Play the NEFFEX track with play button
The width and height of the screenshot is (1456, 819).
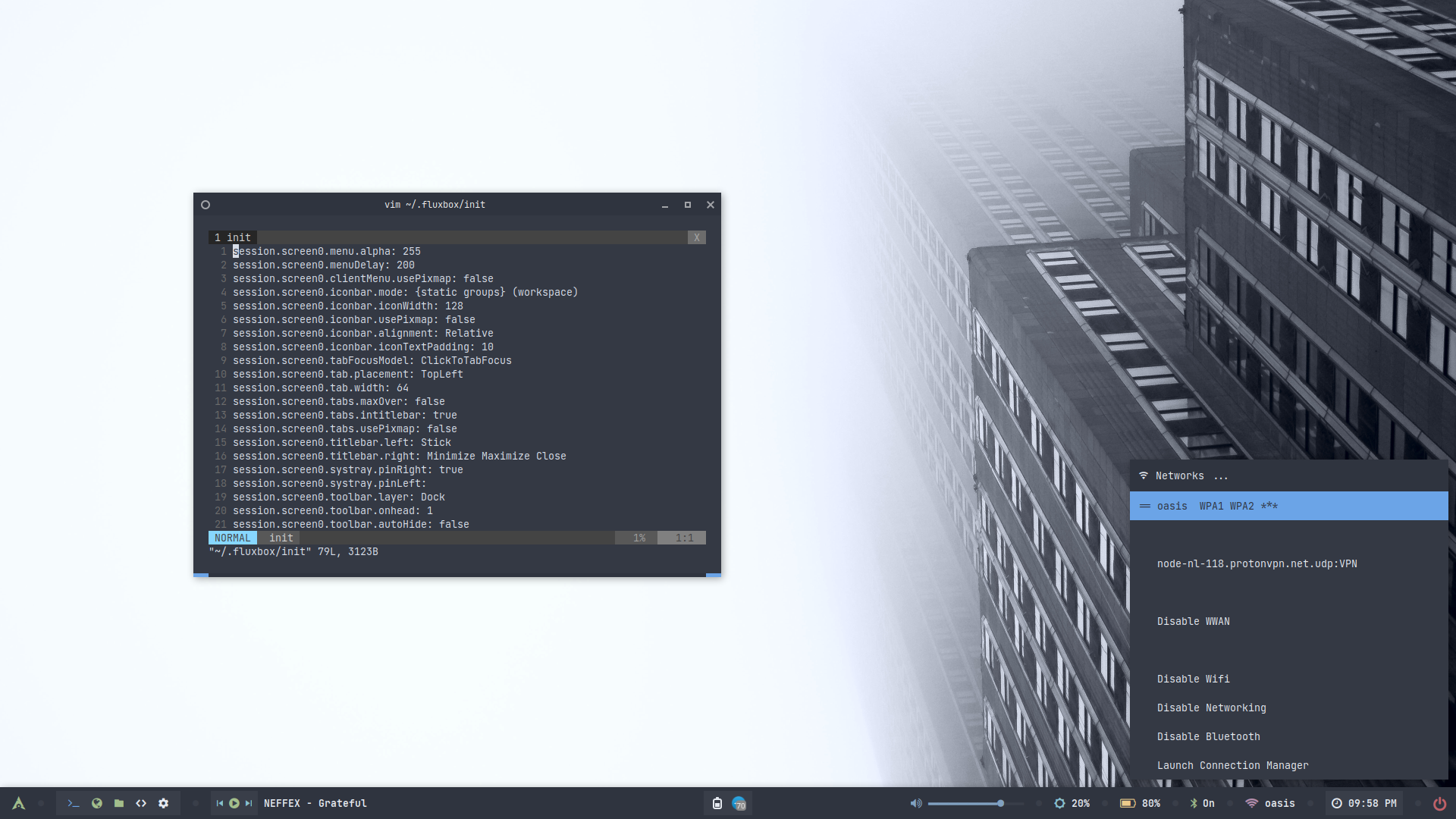[x=234, y=803]
